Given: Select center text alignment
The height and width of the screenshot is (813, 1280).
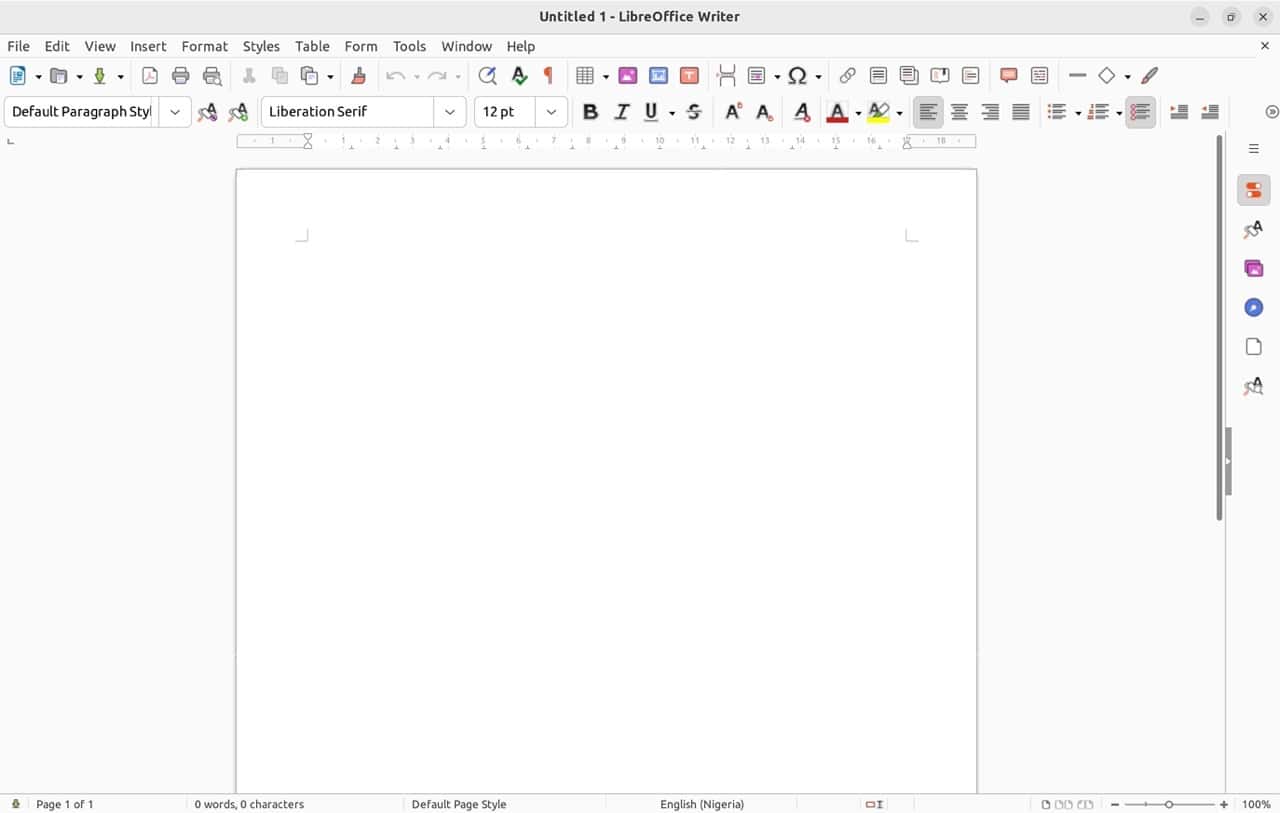Looking at the screenshot, I should tap(959, 111).
